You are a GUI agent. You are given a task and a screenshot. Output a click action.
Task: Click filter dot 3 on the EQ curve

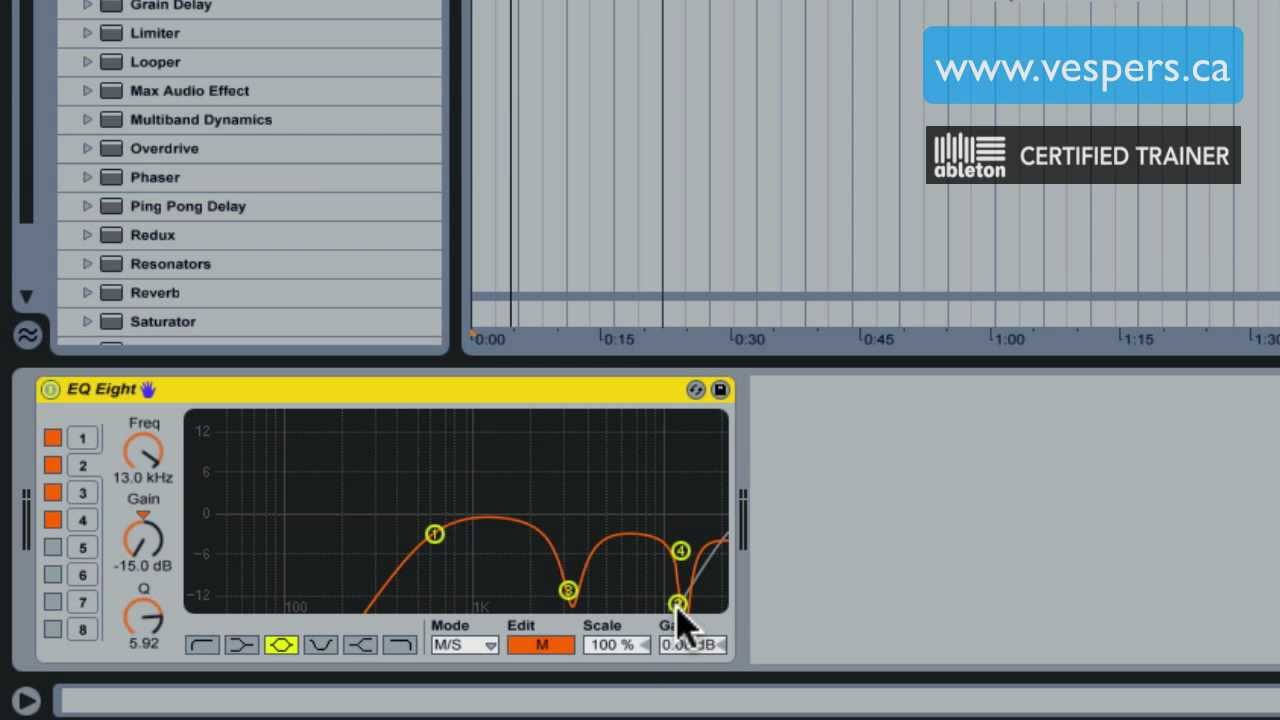[x=568, y=591]
